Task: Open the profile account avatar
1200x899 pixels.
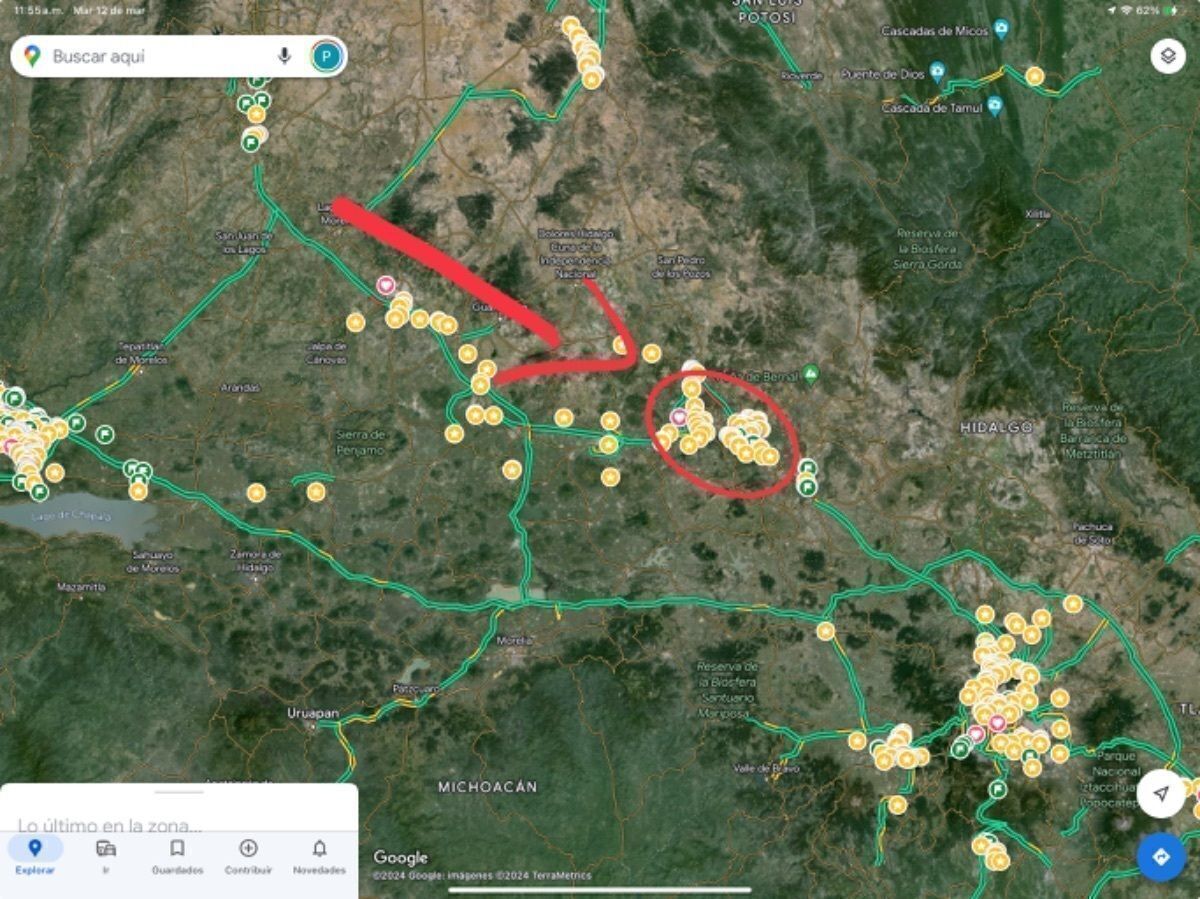Action: (x=325, y=56)
